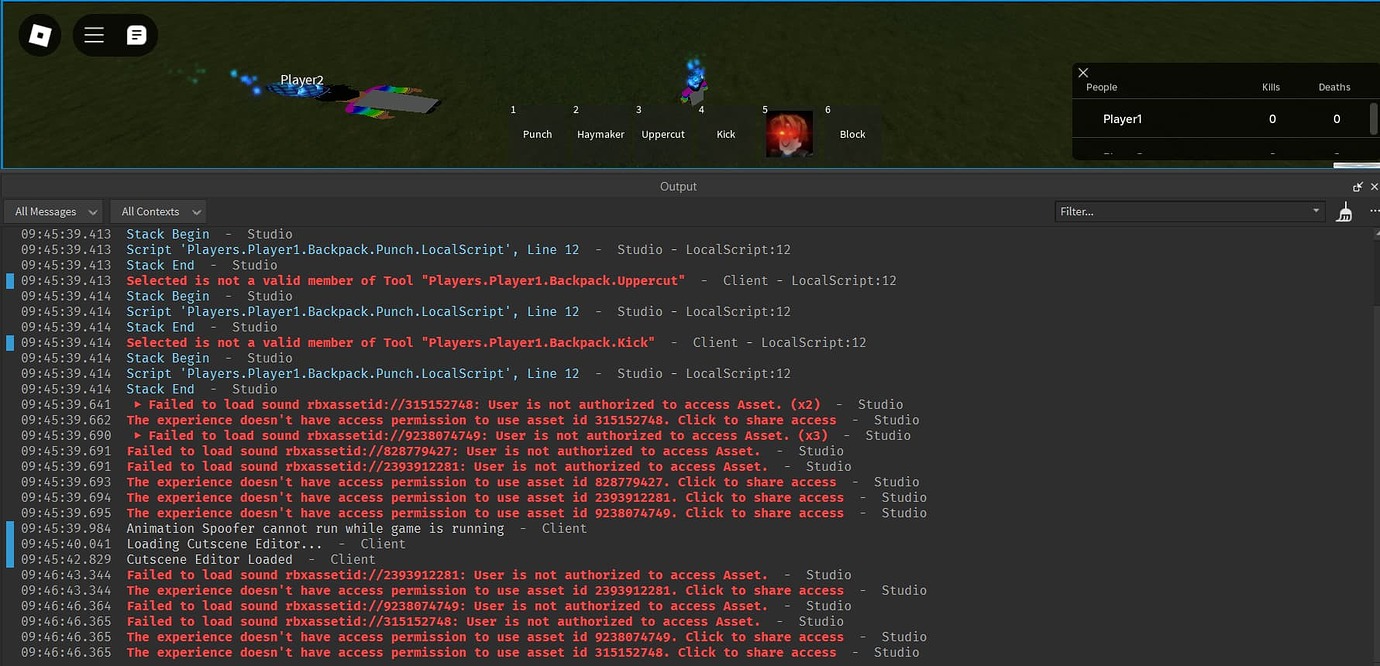Click the Kick 'Selected is not a valid member' error
The width and height of the screenshot is (1380, 666).
[x=391, y=343]
